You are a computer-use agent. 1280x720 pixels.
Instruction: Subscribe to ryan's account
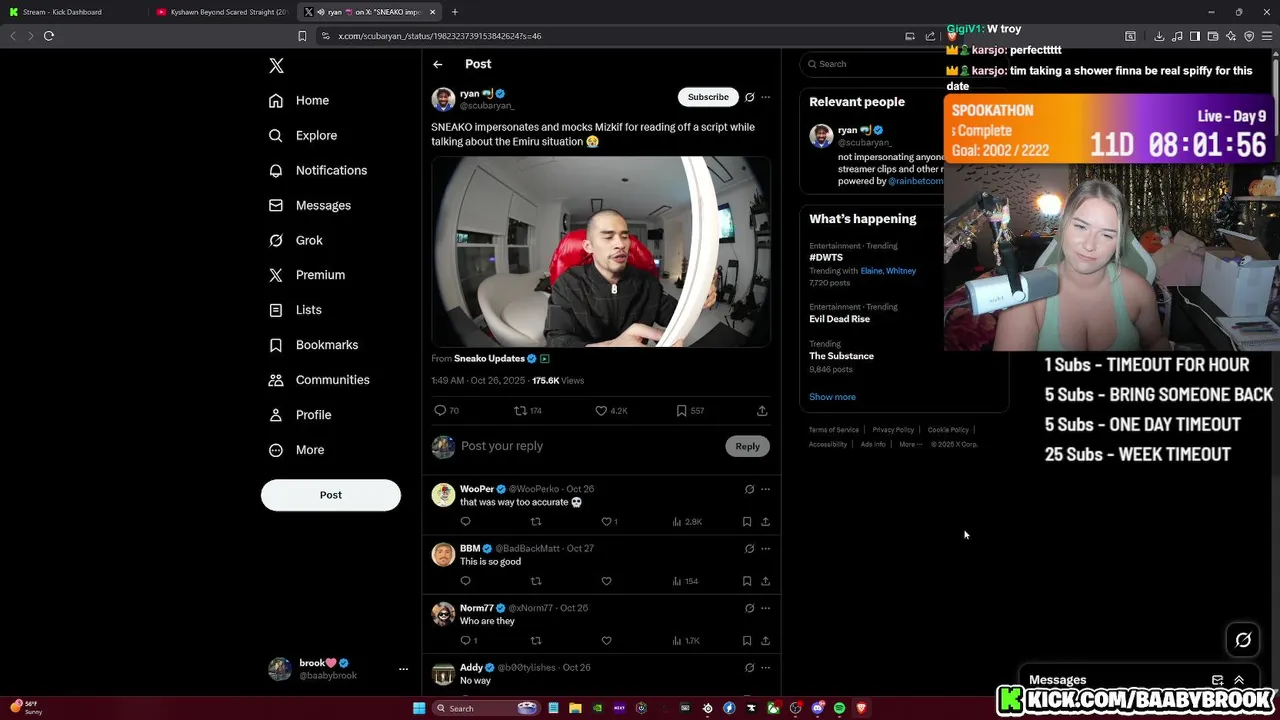click(x=708, y=97)
